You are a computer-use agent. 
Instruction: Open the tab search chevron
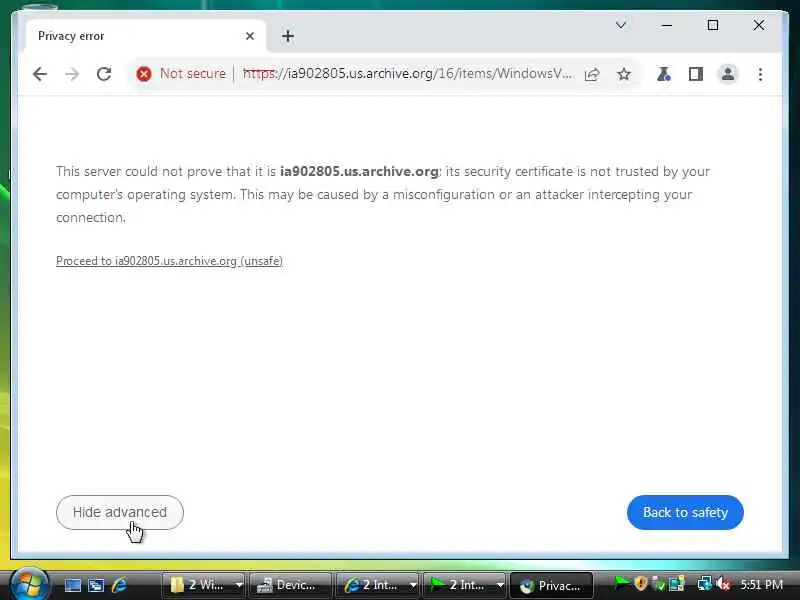click(x=620, y=25)
